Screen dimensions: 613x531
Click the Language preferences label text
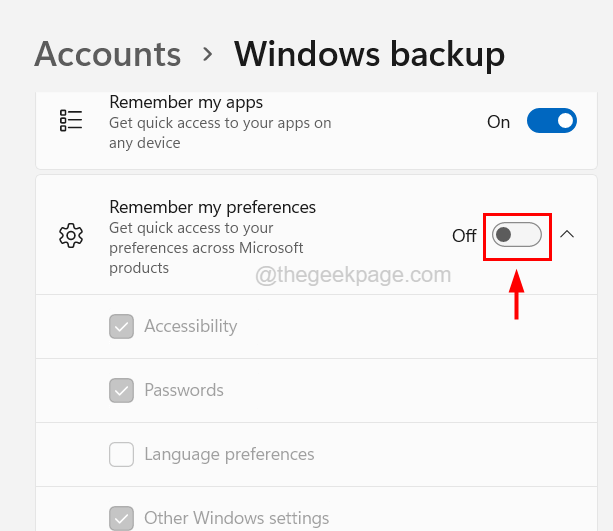229,454
